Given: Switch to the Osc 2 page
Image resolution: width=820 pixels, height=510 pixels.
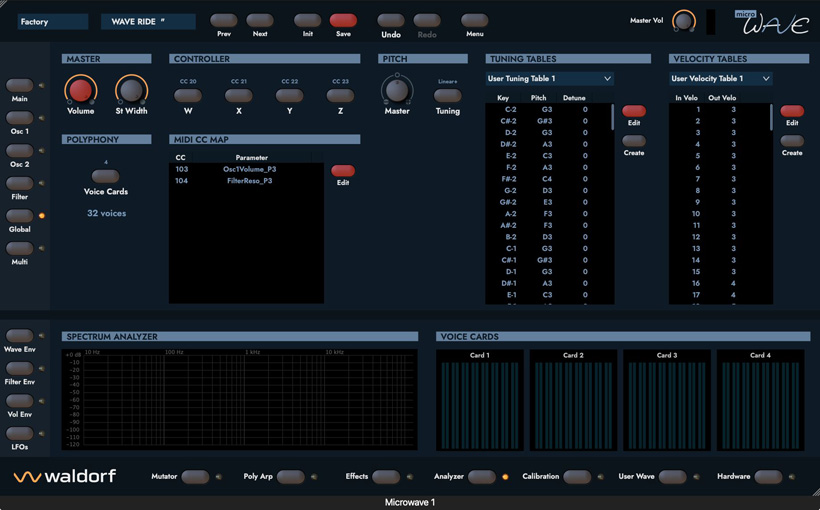Looking at the screenshot, I should click(19, 151).
